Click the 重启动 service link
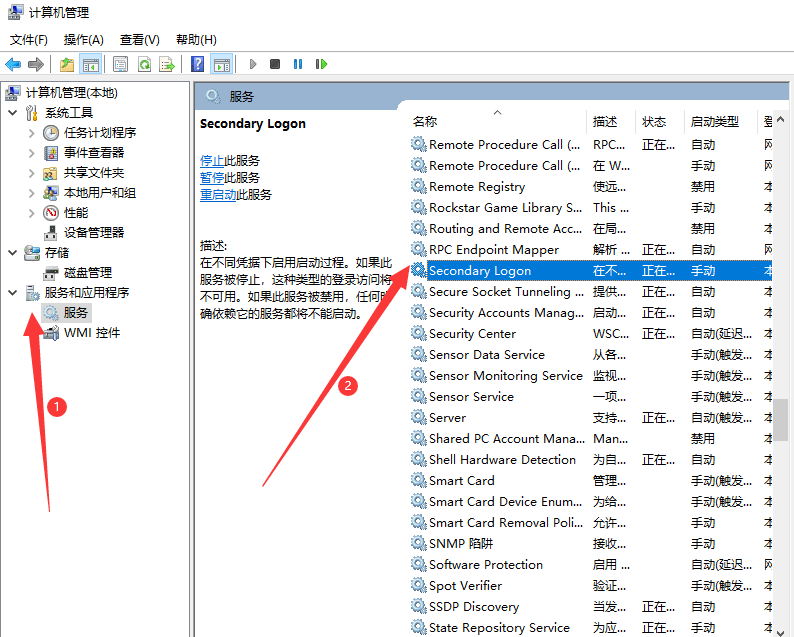794x637 pixels. point(218,194)
